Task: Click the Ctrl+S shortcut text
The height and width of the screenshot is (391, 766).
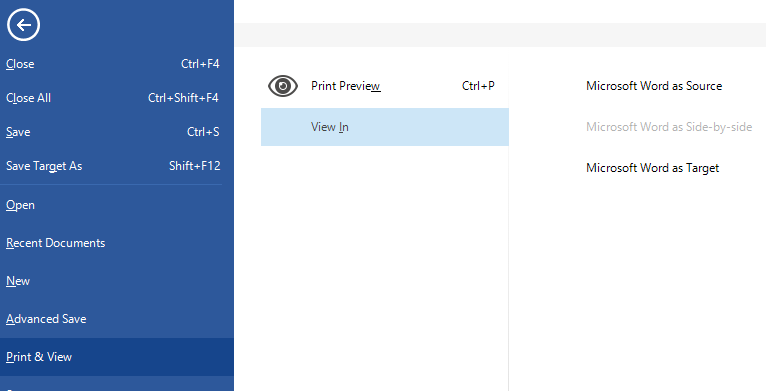Action: (203, 132)
